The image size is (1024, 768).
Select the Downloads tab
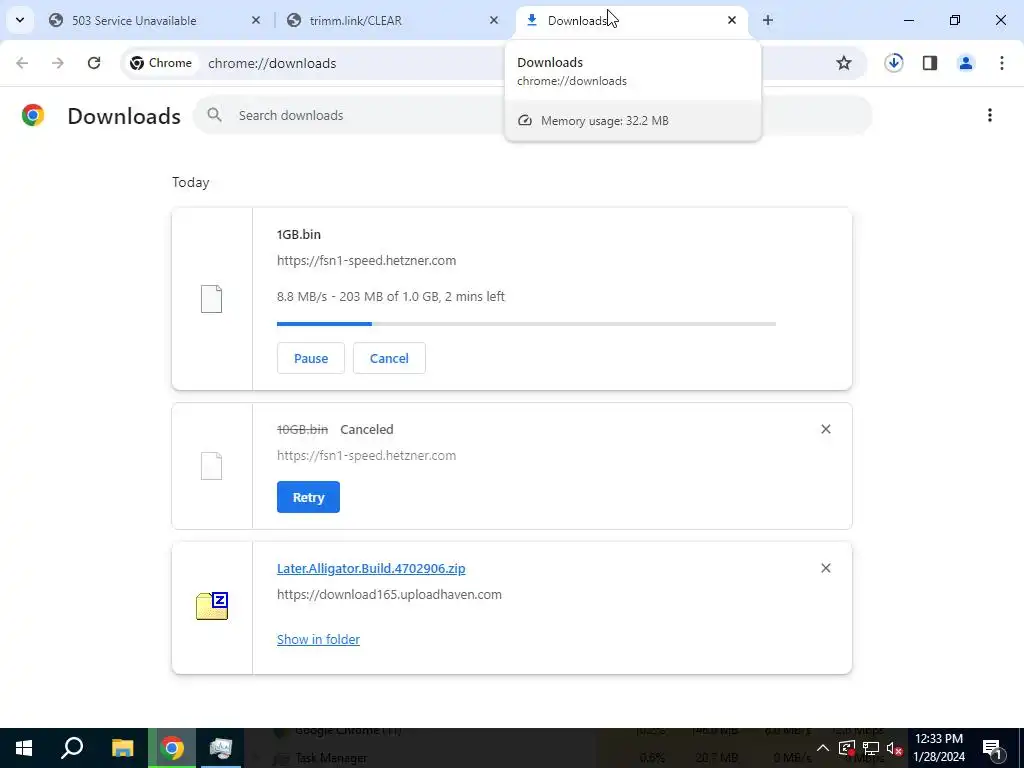tap(631, 20)
